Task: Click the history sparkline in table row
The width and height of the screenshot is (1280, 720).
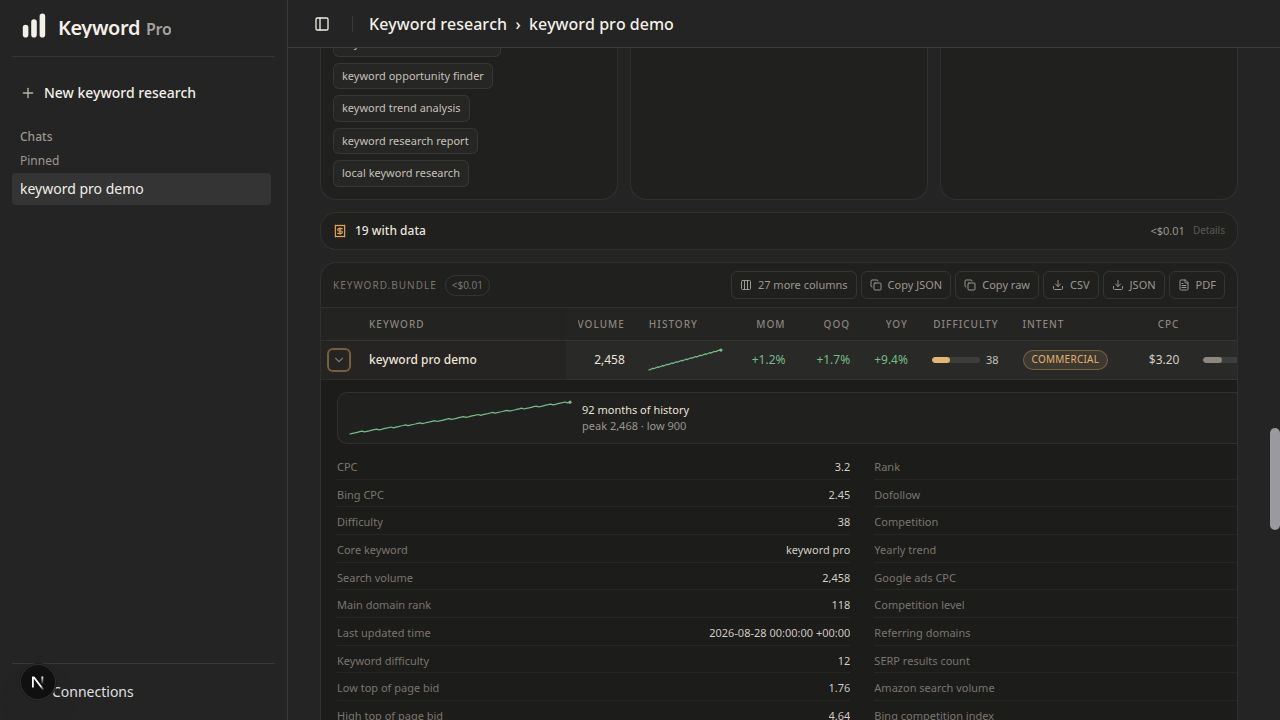Action: click(x=685, y=360)
